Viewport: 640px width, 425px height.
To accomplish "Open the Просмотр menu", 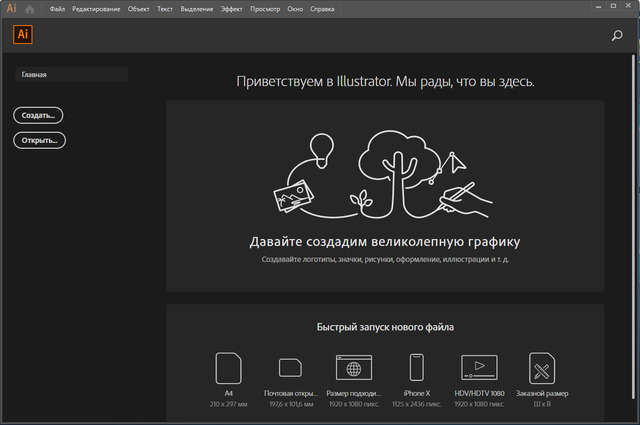I will (264, 9).
